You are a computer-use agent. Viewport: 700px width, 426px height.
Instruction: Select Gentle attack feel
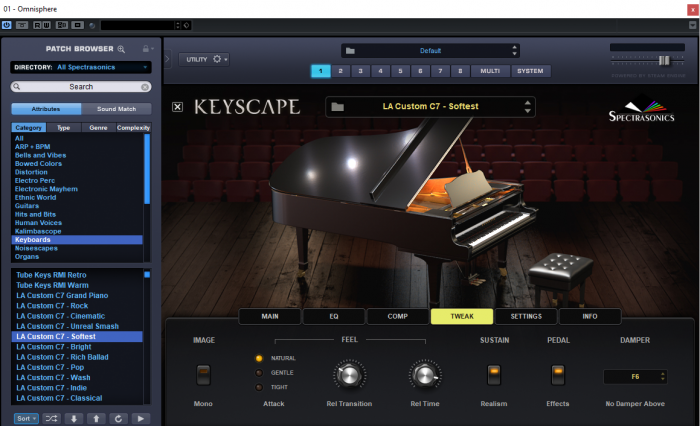[259, 372]
